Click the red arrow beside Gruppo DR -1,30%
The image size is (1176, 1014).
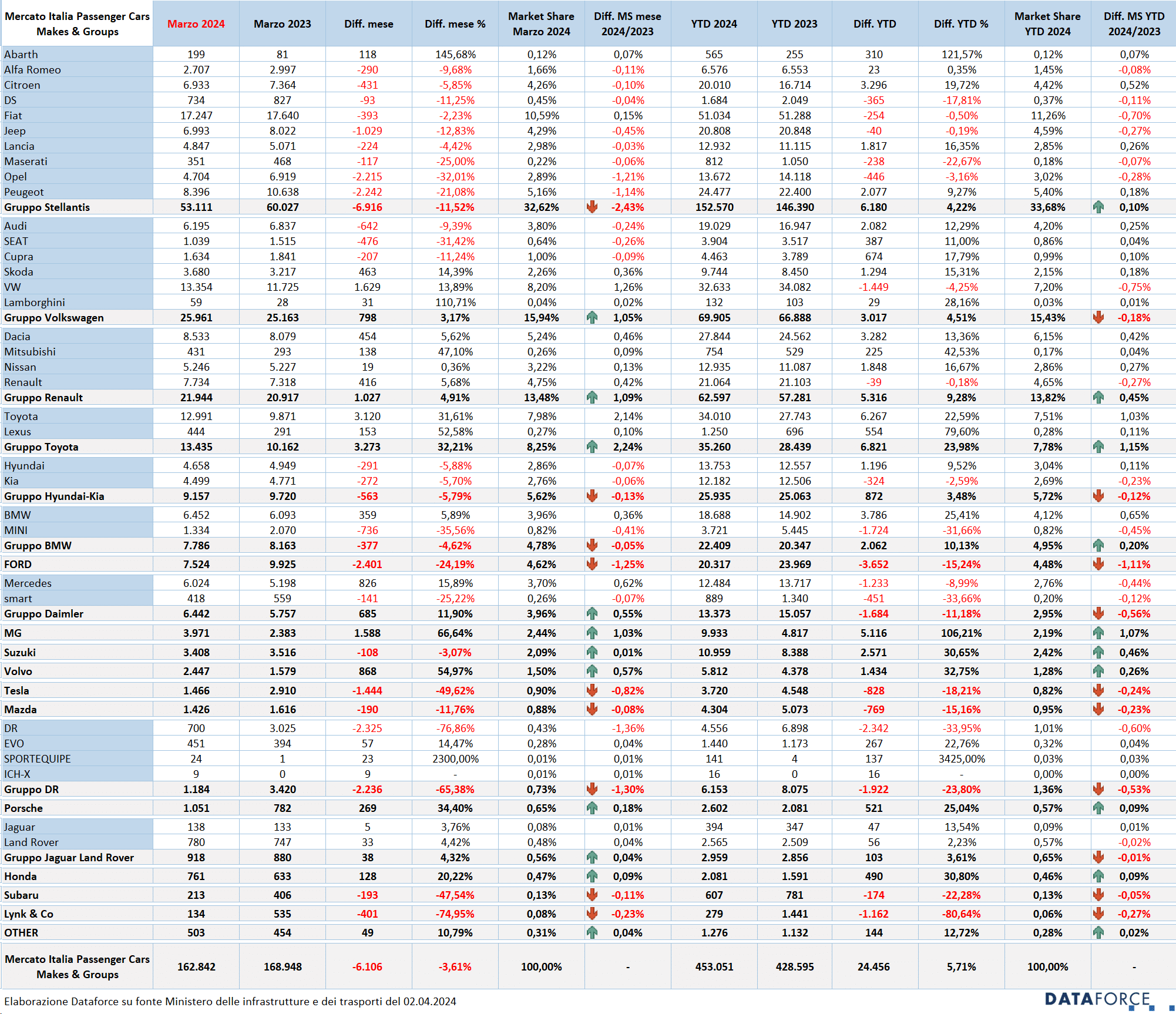coord(592,789)
